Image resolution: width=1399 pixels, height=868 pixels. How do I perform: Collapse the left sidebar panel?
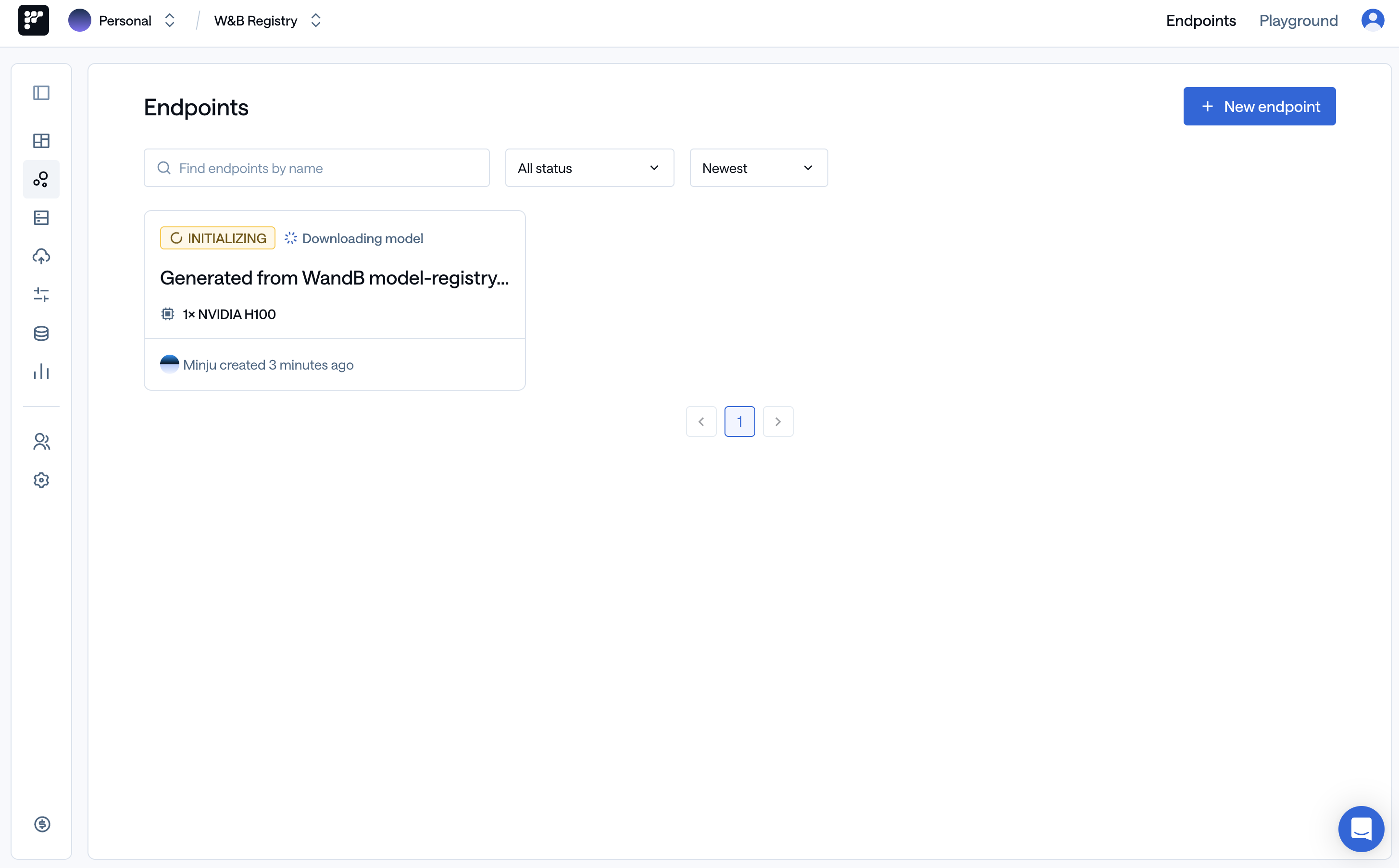tap(41, 92)
